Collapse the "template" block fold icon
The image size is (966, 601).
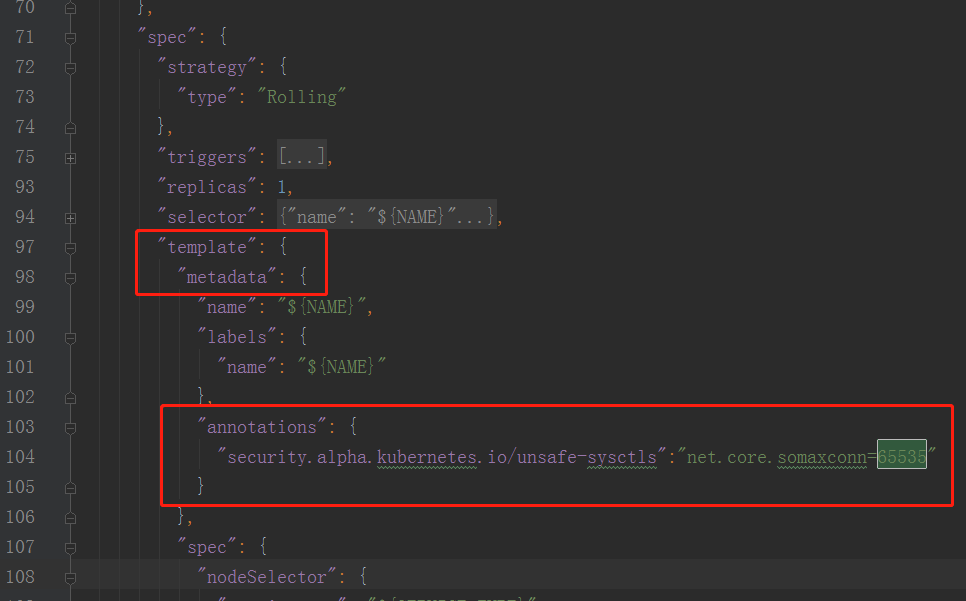[x=70, y=248]
